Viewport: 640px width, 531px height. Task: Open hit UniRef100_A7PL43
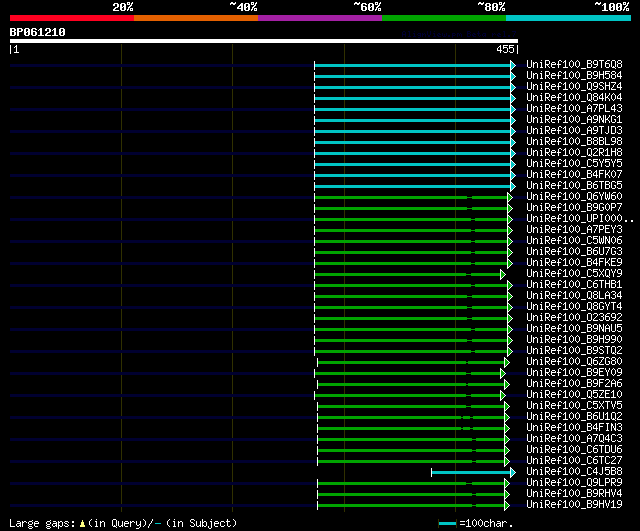click(x=574, y=109)
